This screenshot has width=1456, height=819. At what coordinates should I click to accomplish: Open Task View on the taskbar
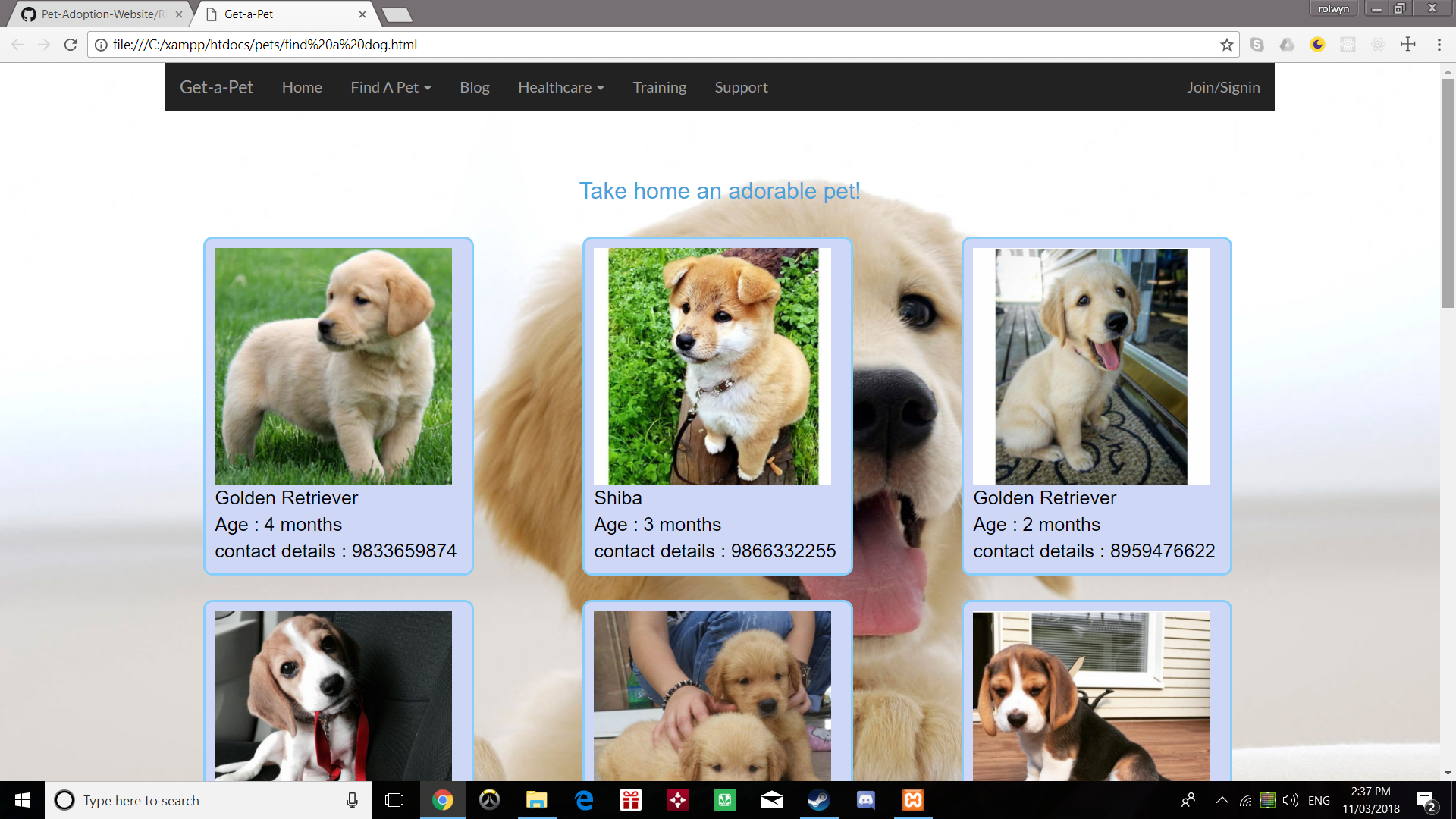394,800
